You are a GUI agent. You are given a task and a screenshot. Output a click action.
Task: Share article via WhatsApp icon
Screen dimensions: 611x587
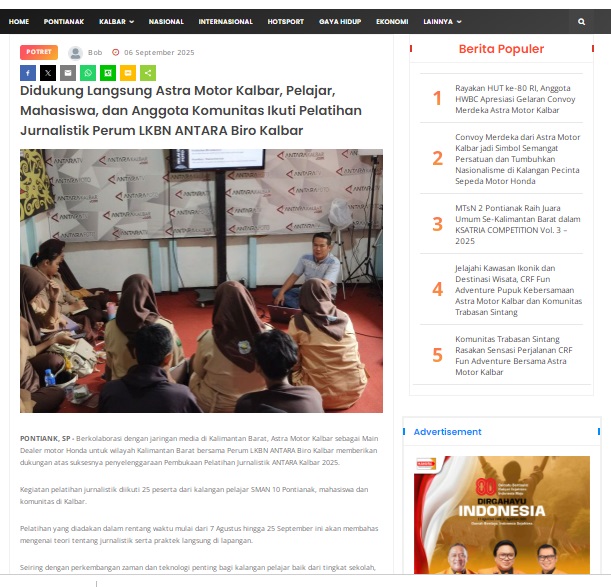tap(88, 73)
